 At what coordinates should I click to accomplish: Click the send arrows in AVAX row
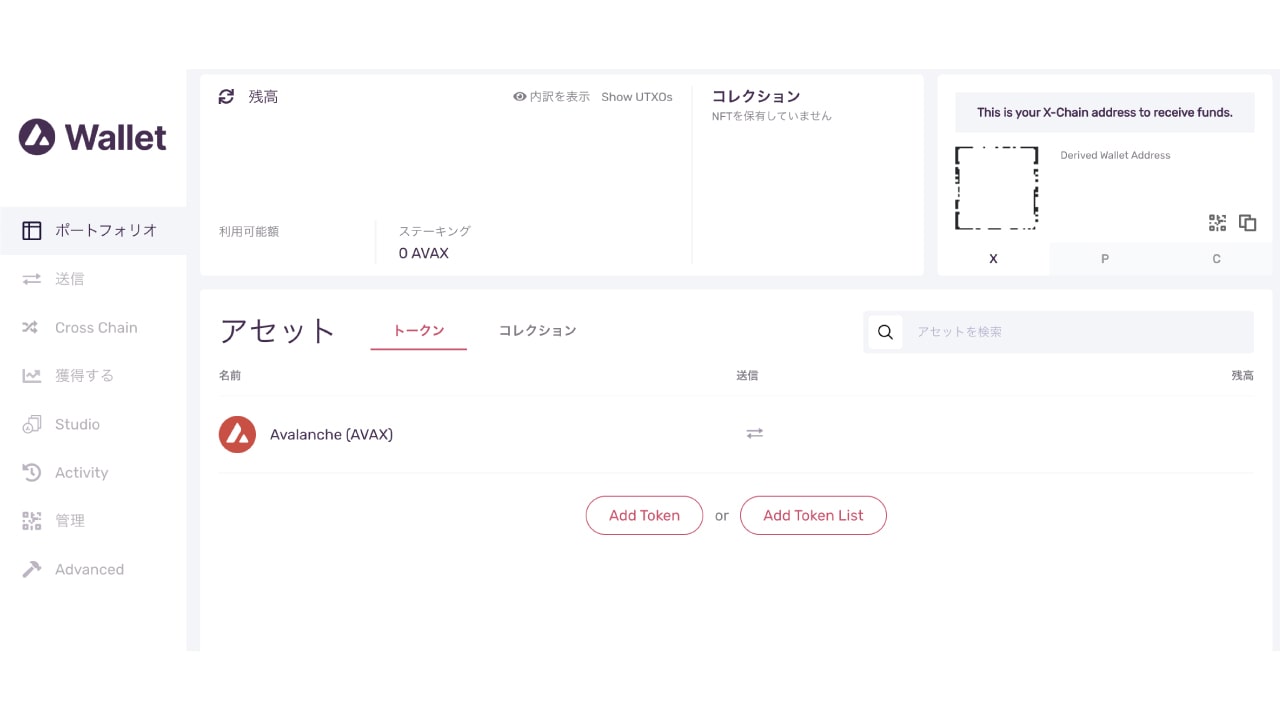tap(755, 433)
